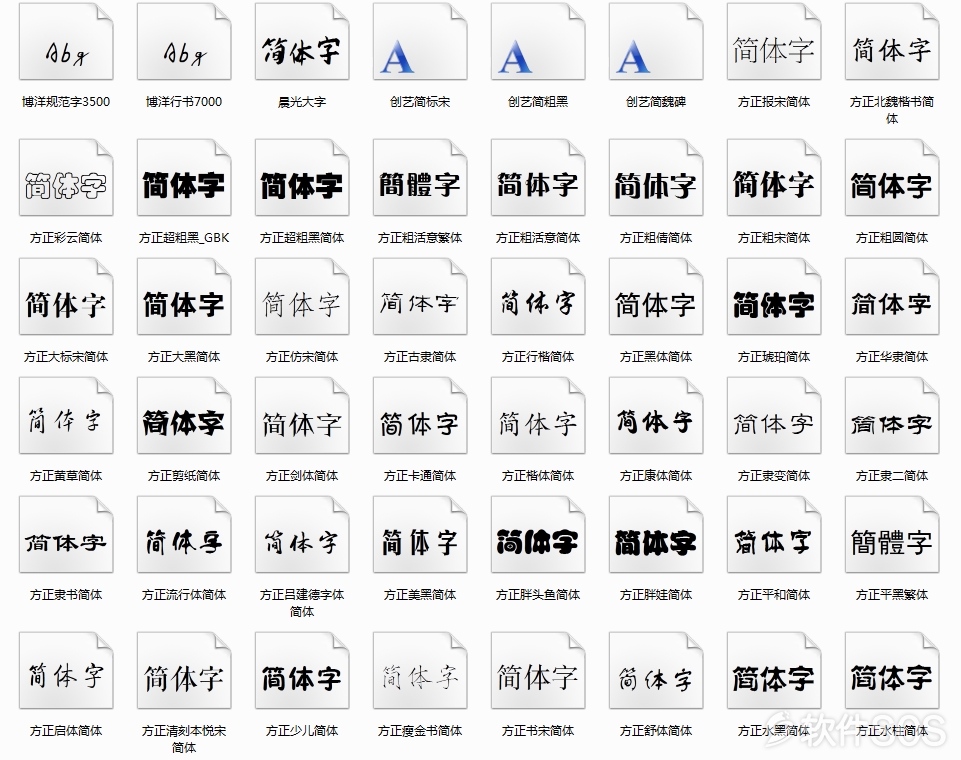Select the 方正剪纸简体 font icon
Viewport: 961px width, 760px height.
[184, 415]
